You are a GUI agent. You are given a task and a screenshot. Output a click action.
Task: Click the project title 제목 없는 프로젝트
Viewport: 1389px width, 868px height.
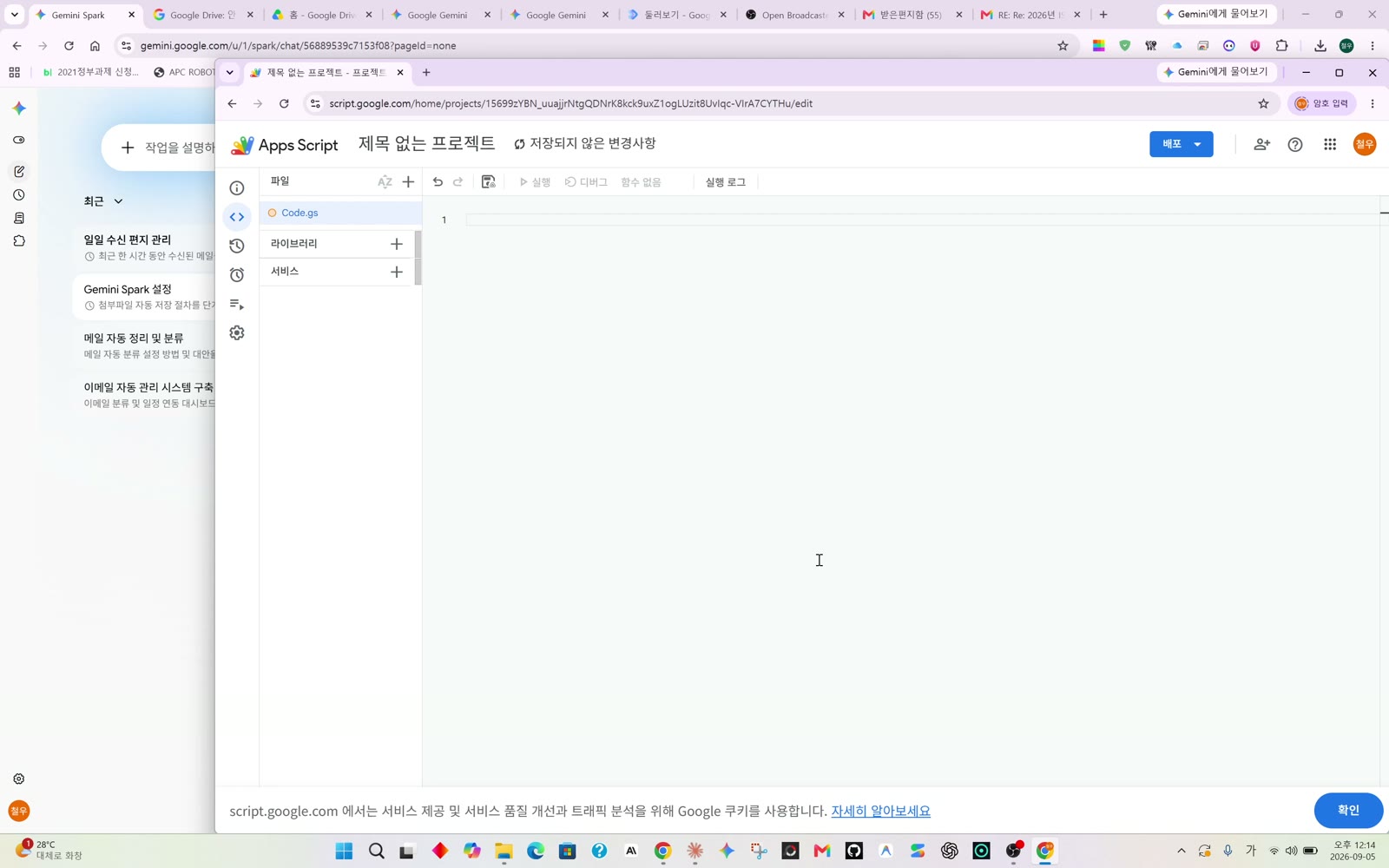426,143
